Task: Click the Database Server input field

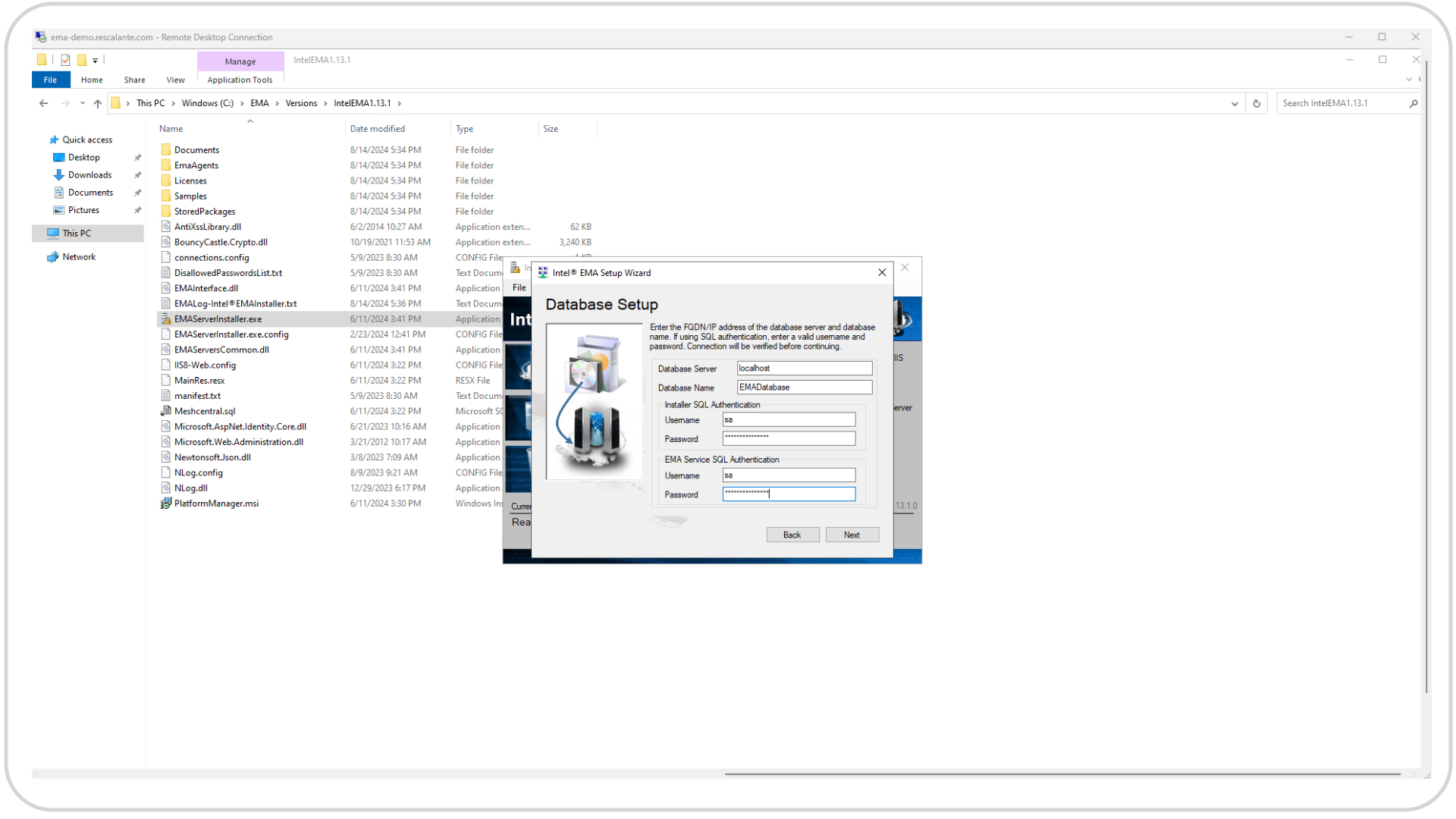Action: click(805, 369)
